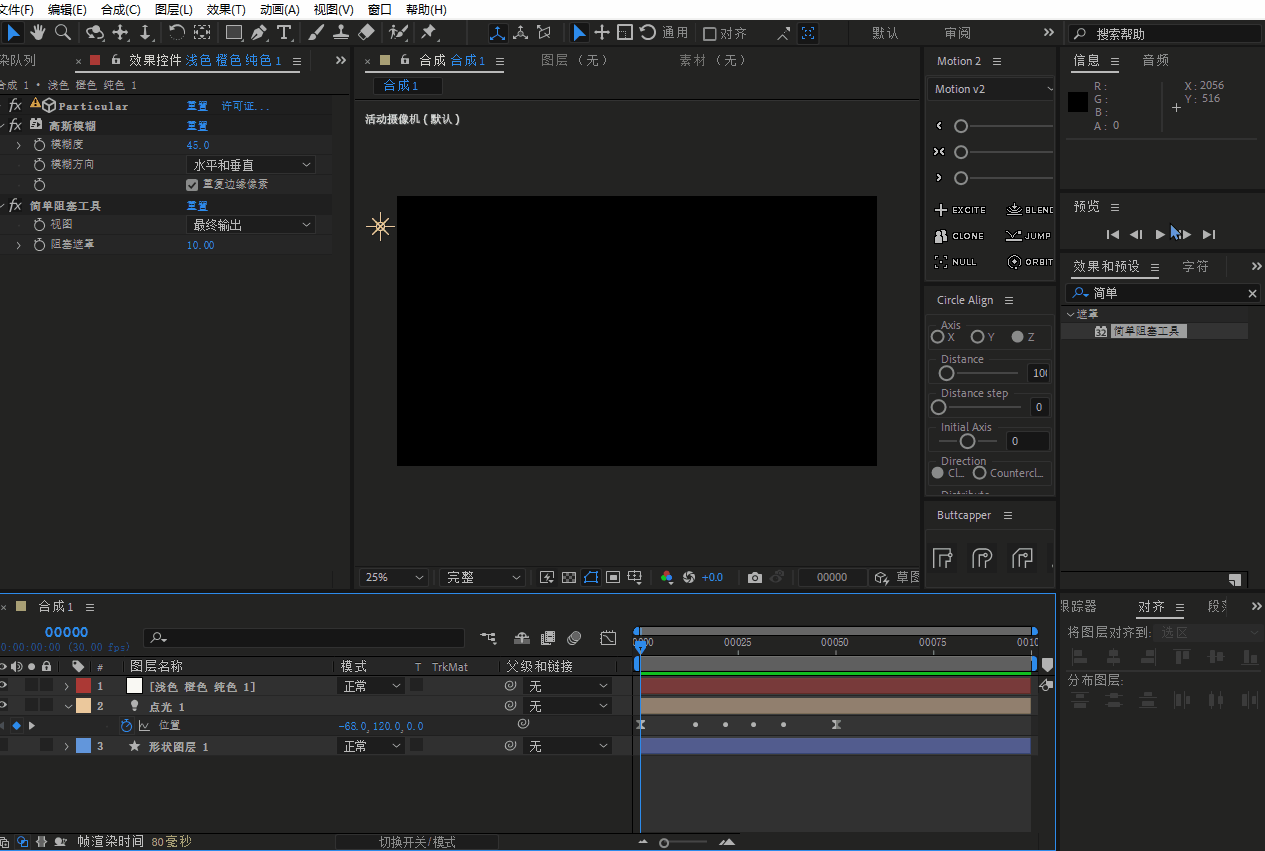Open the composition mini-flowchart icon
The width and height of the screenshot is (1265, 851).
click(x=488, y=638)
